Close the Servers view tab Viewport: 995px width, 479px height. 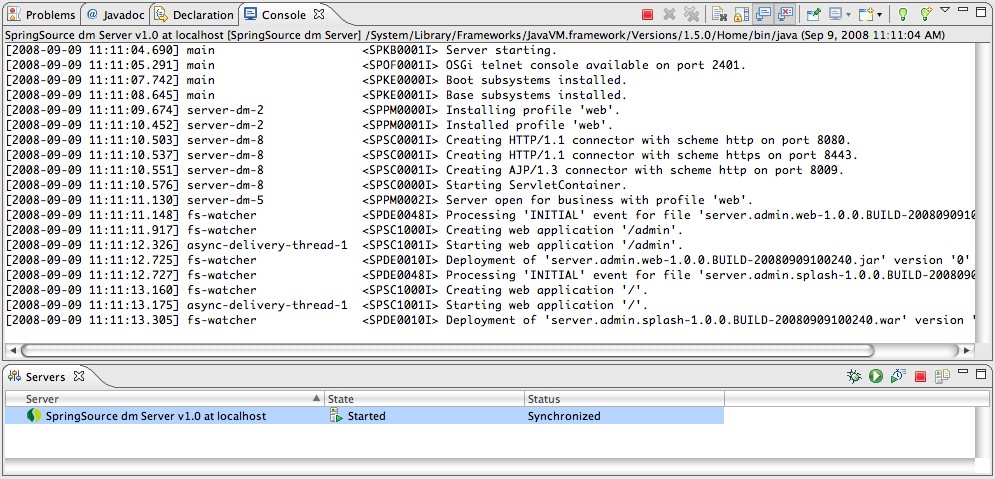click(x=79, y=376)
